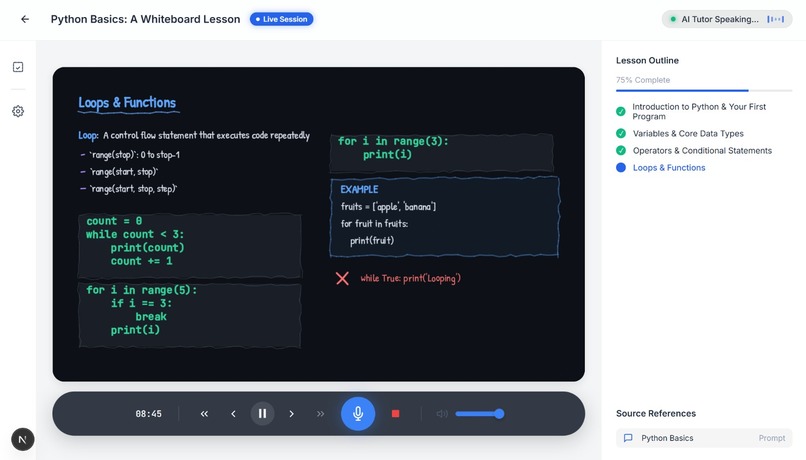Click the red X mark on whiteboard
The width and height of the screenshot is (806, 460).
coord(342,279)
